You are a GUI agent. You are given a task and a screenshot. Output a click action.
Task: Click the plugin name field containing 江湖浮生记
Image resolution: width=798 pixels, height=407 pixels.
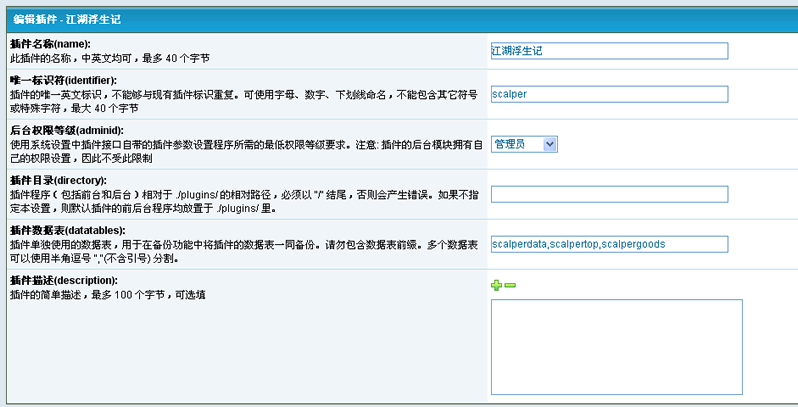(x=609, y=51)
